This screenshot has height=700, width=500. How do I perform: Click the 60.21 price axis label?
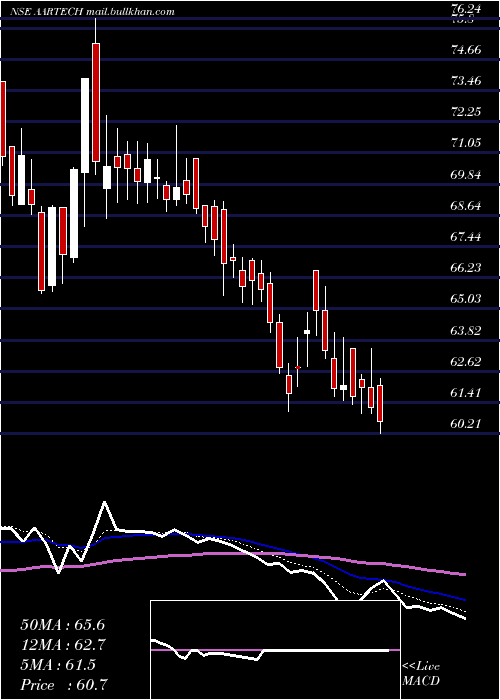coord(466,423)
